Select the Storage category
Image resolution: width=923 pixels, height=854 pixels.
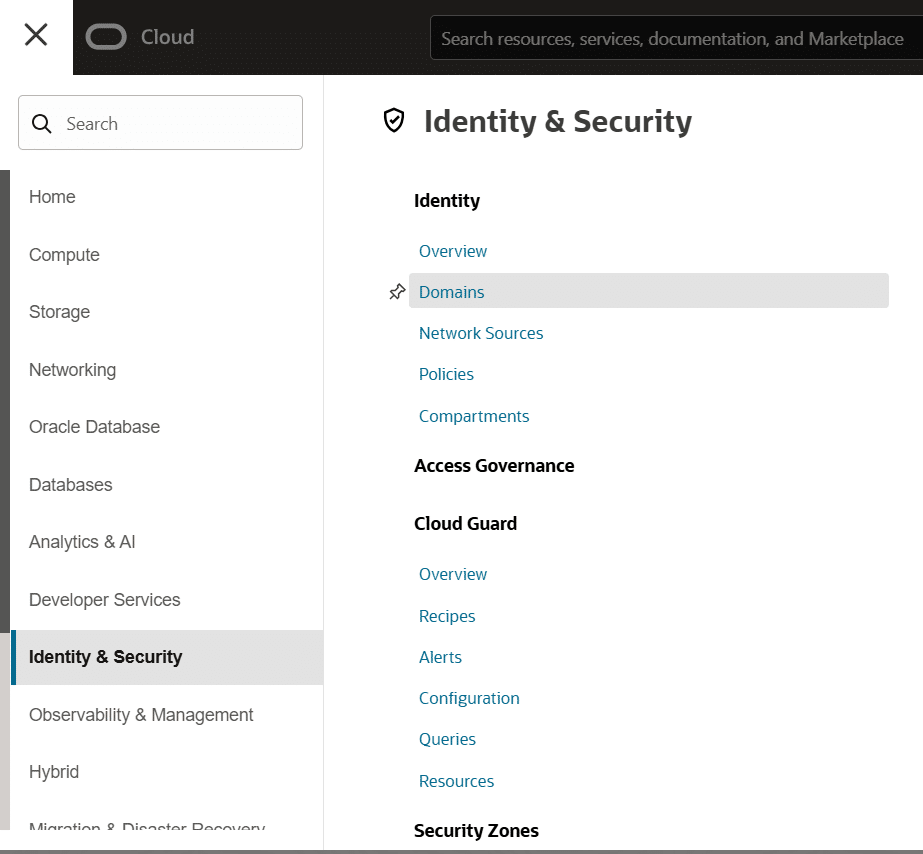[59, 312]
